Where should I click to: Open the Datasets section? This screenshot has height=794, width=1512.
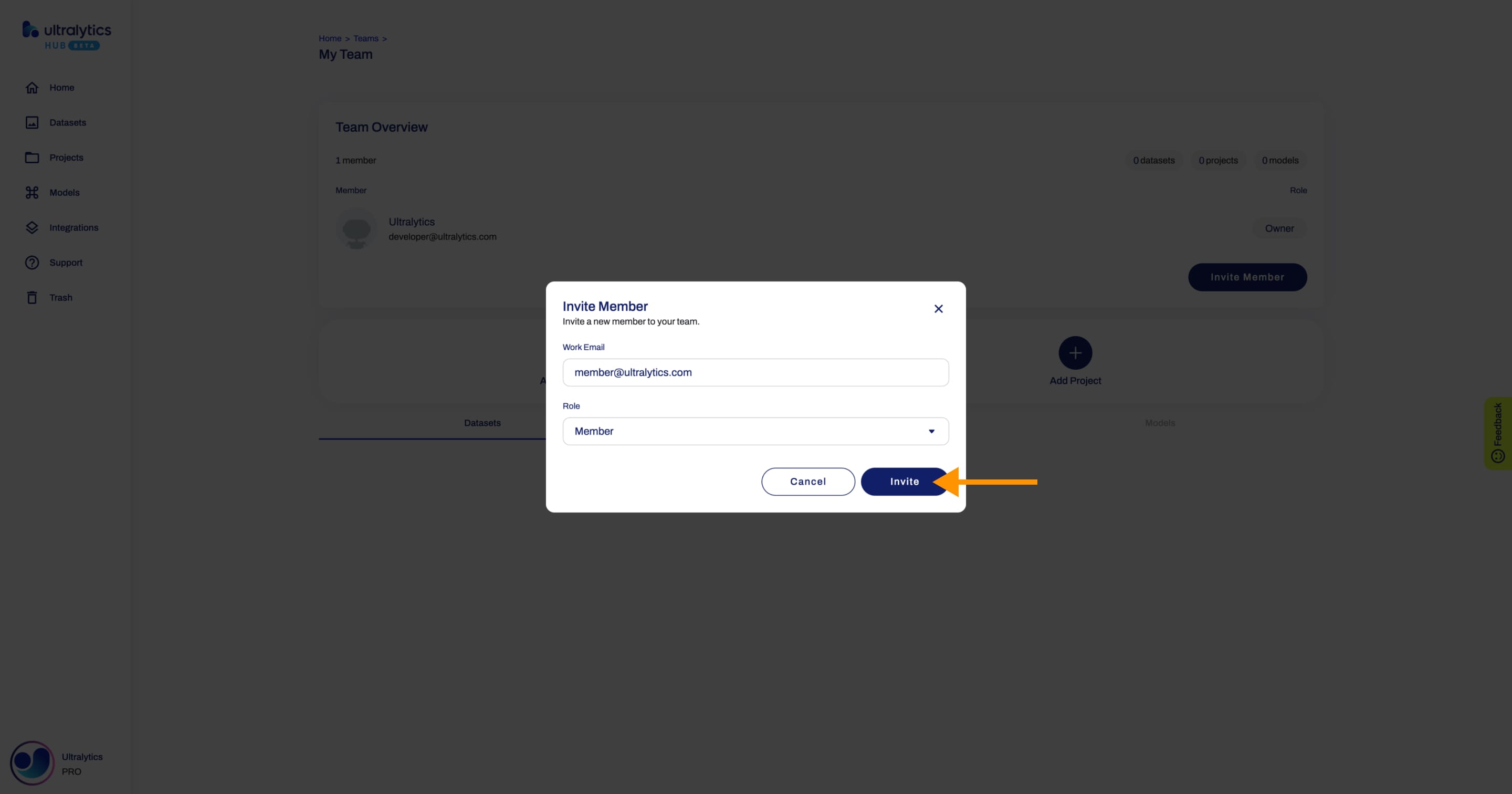click(x=67, y=122)
